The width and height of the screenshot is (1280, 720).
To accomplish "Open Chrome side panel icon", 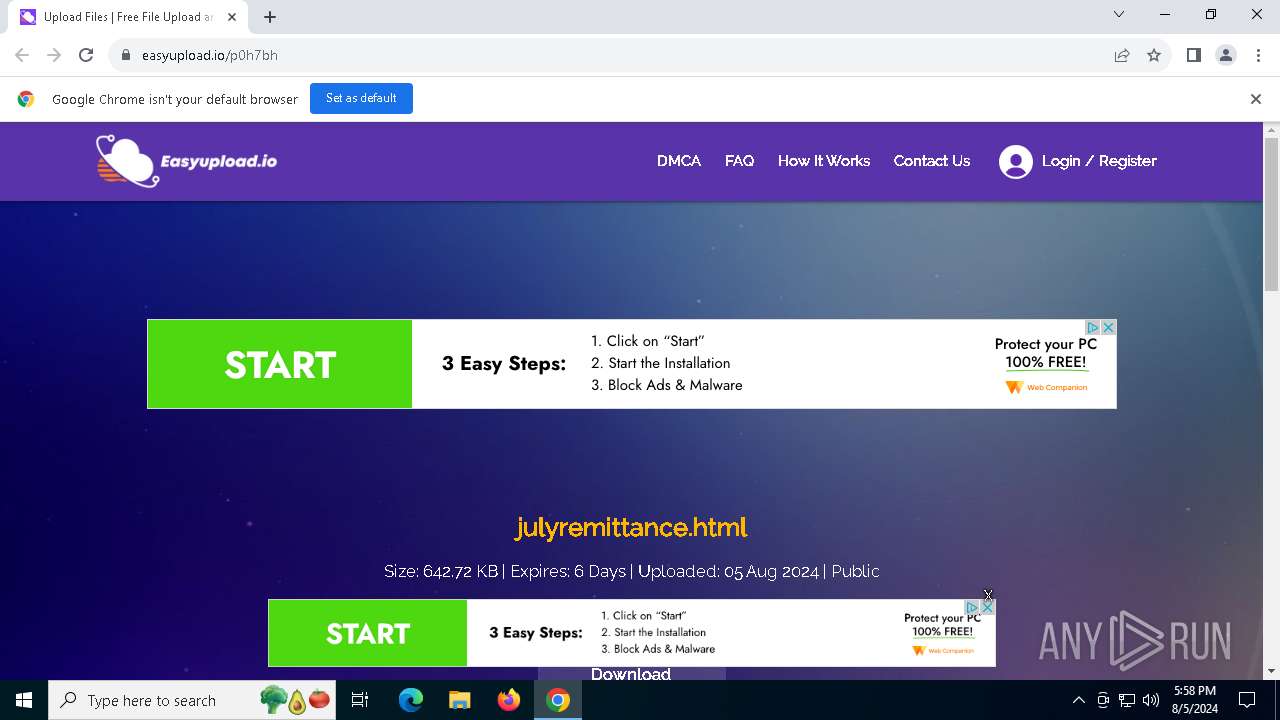I will 1193,56.
